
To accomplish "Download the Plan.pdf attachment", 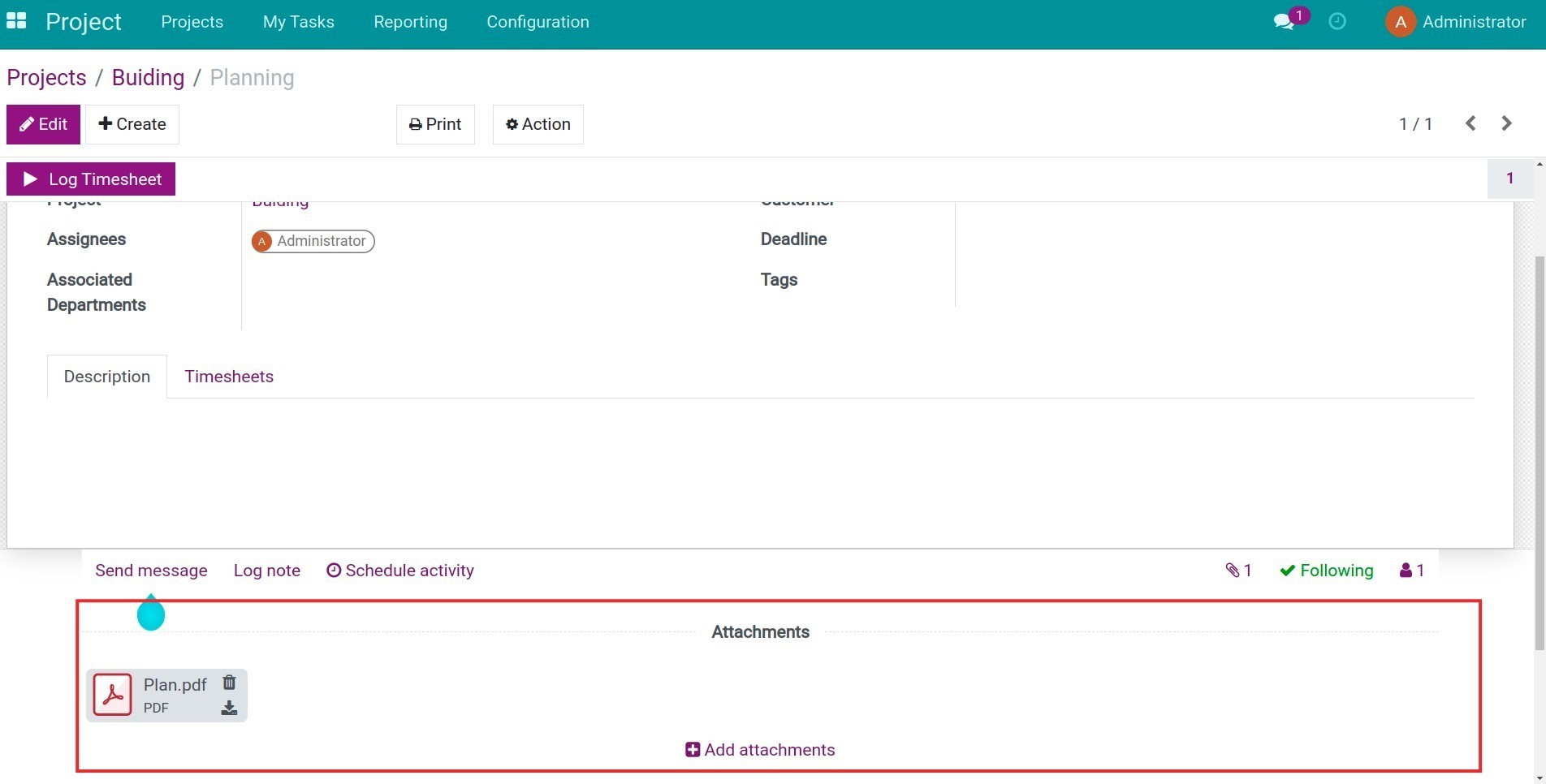I will point(229,709).
